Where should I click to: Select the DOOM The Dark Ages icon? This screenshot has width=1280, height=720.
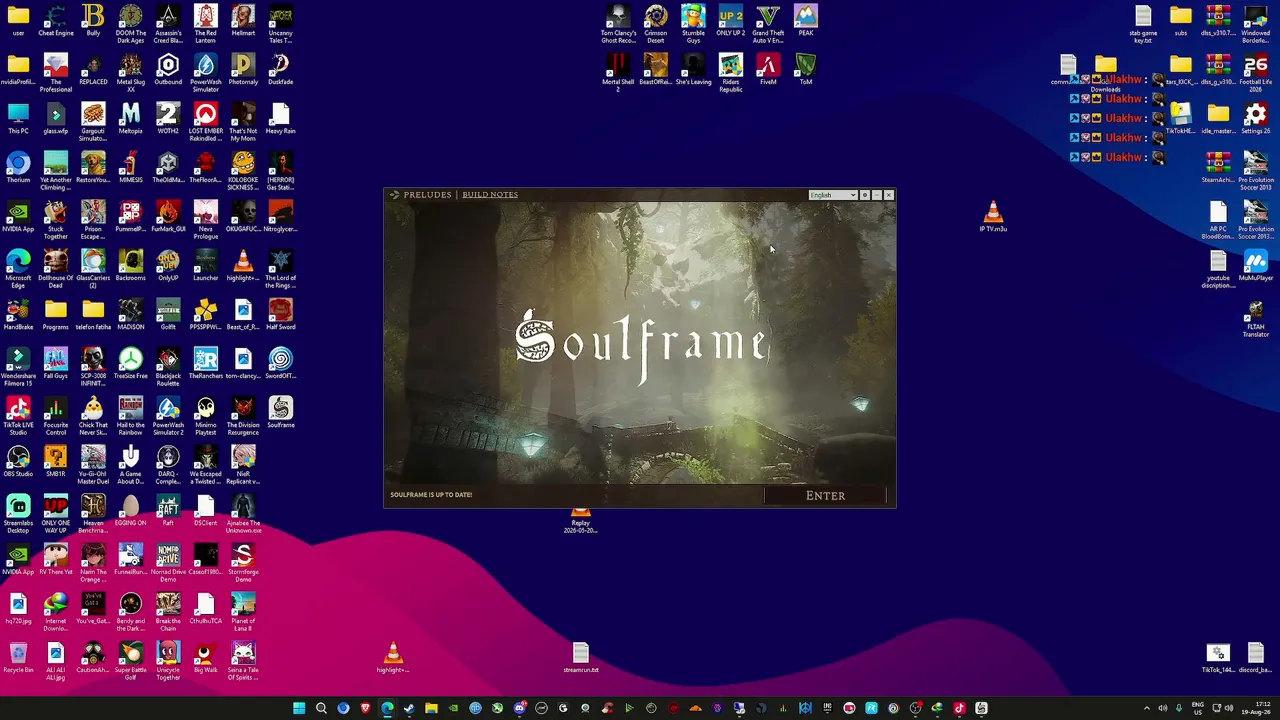click(131, 21)
